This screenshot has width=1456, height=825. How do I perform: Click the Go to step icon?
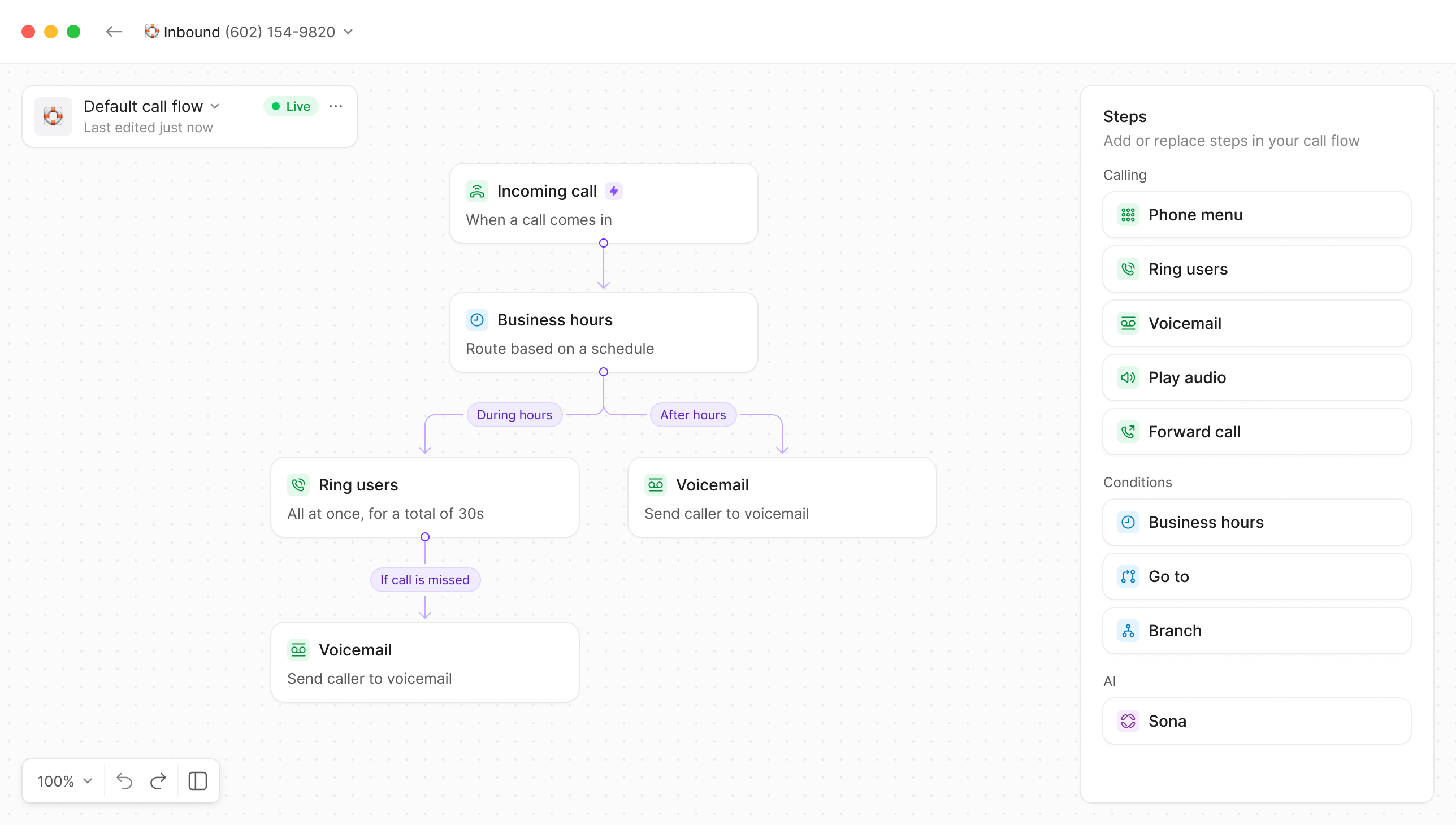click(x=1128, y=576)
